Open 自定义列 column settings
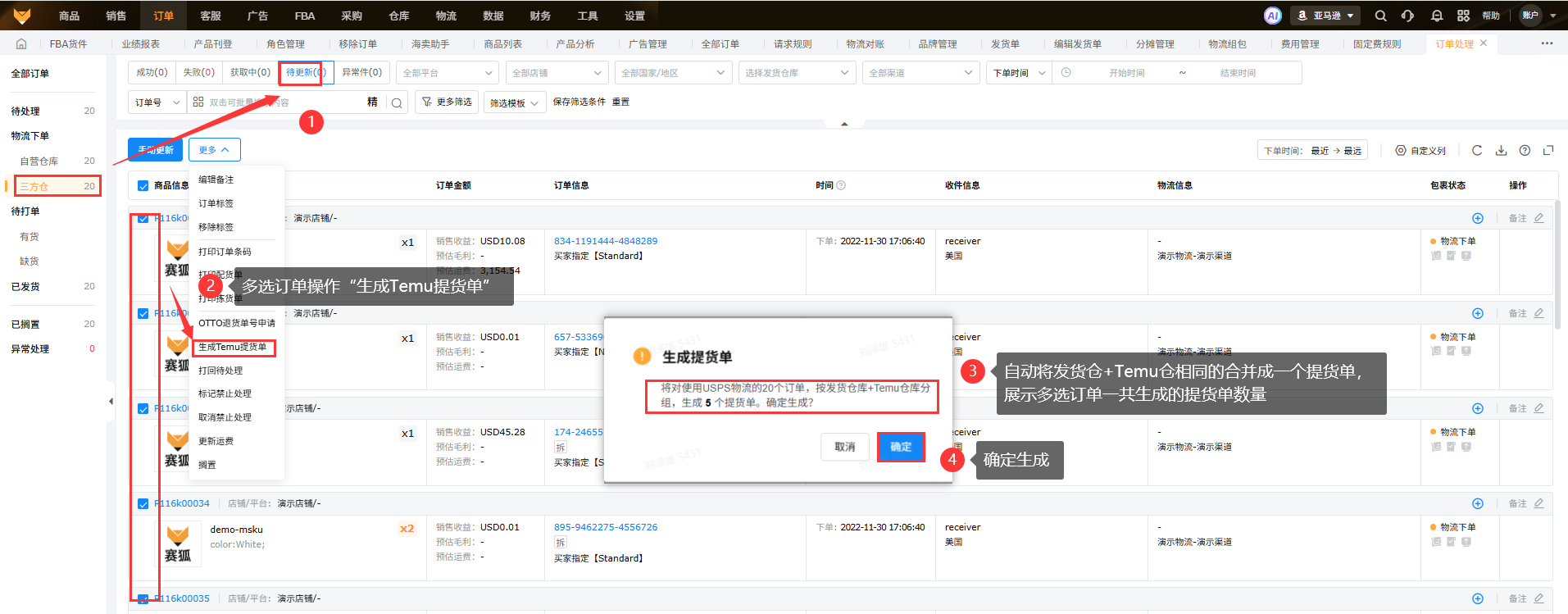Image resolution: width=1568 pixels, height=614 pixels. click(1421, 151)
